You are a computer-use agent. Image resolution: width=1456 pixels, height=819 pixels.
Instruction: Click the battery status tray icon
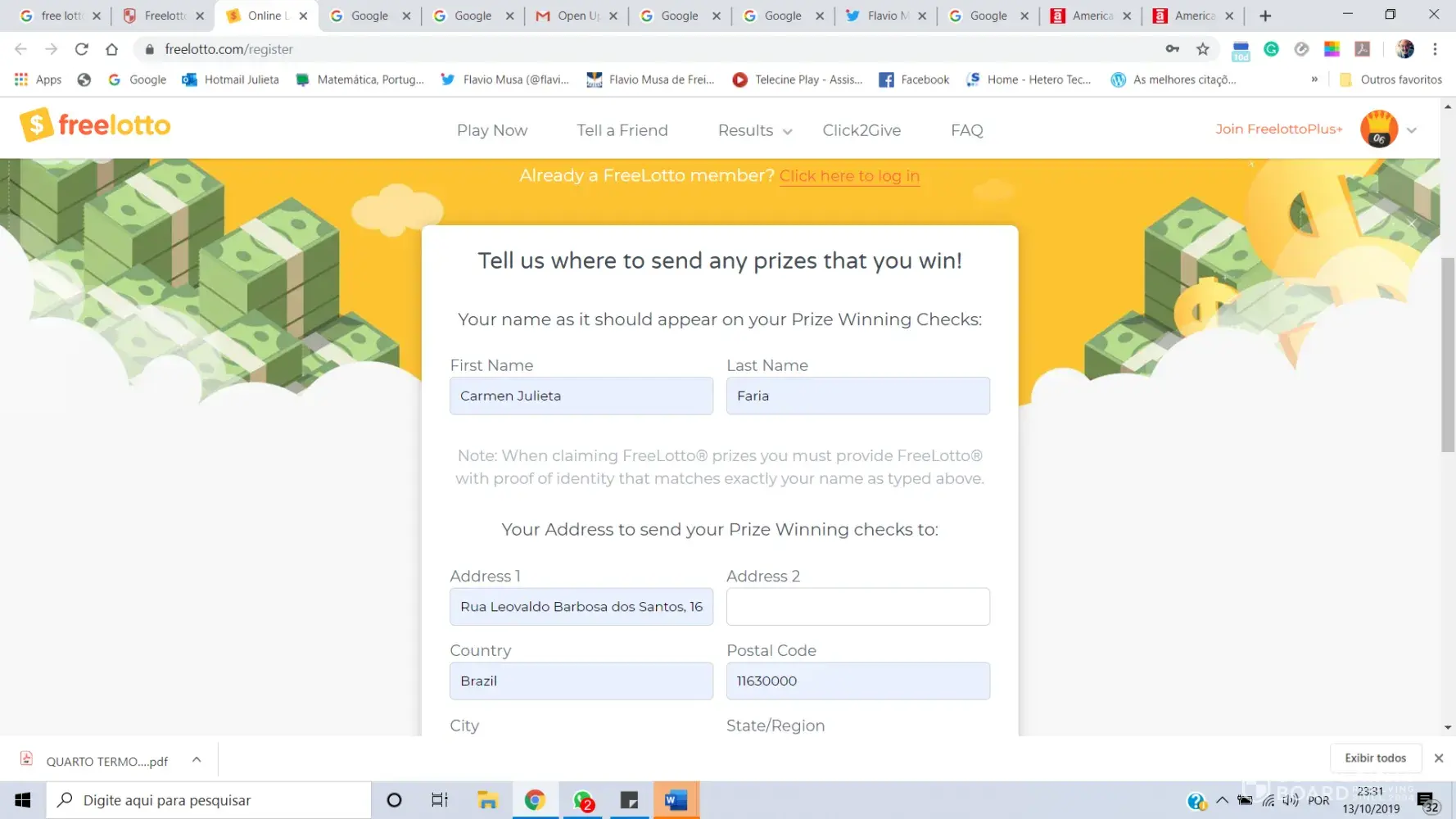click(x=1245, y=800)
